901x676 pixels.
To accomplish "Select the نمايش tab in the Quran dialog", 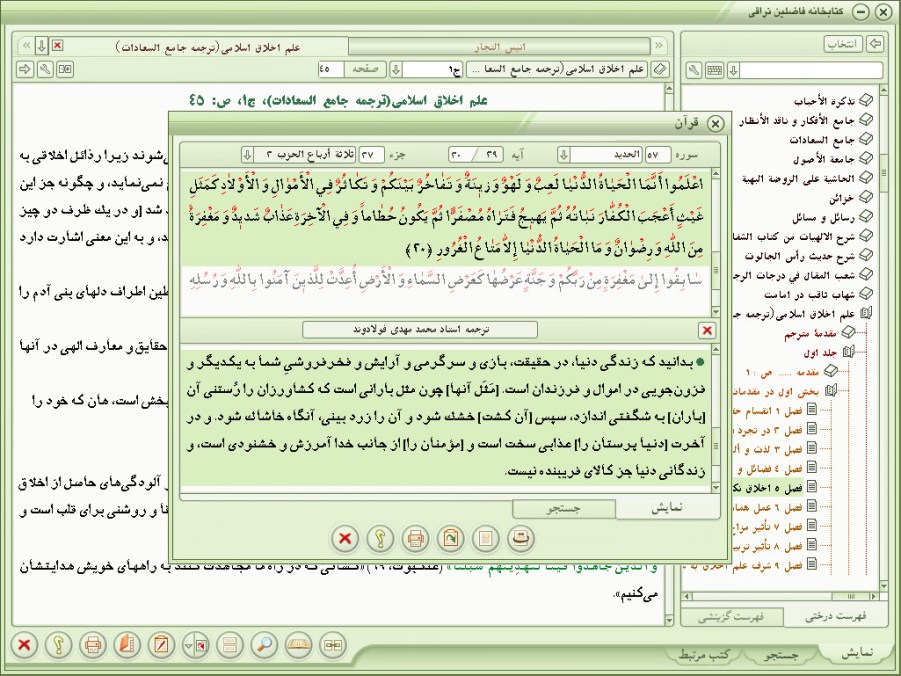I will coord(667,508).
